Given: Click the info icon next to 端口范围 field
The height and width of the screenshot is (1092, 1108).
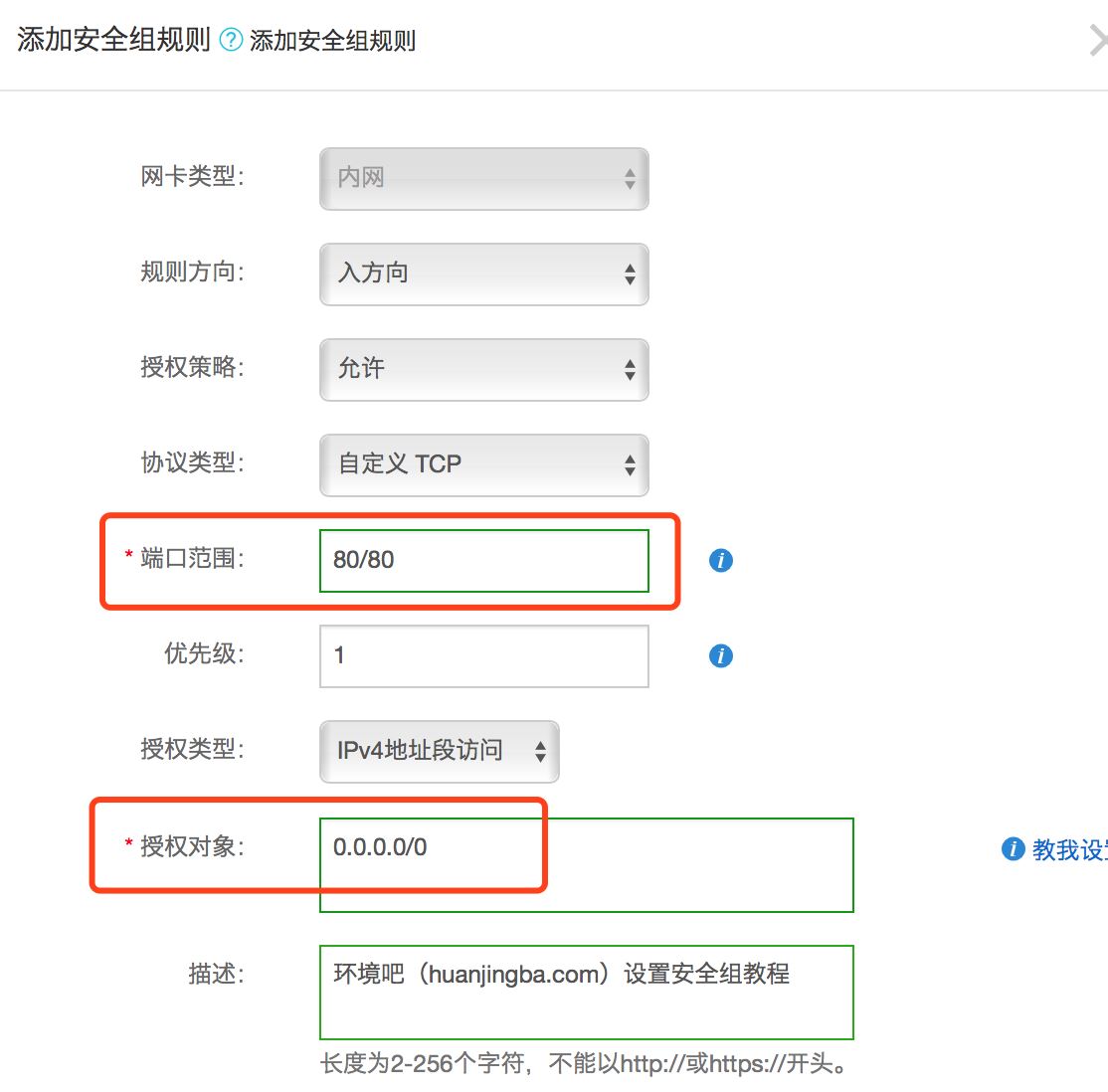Looking at the screenshot, I should (720, 560).
